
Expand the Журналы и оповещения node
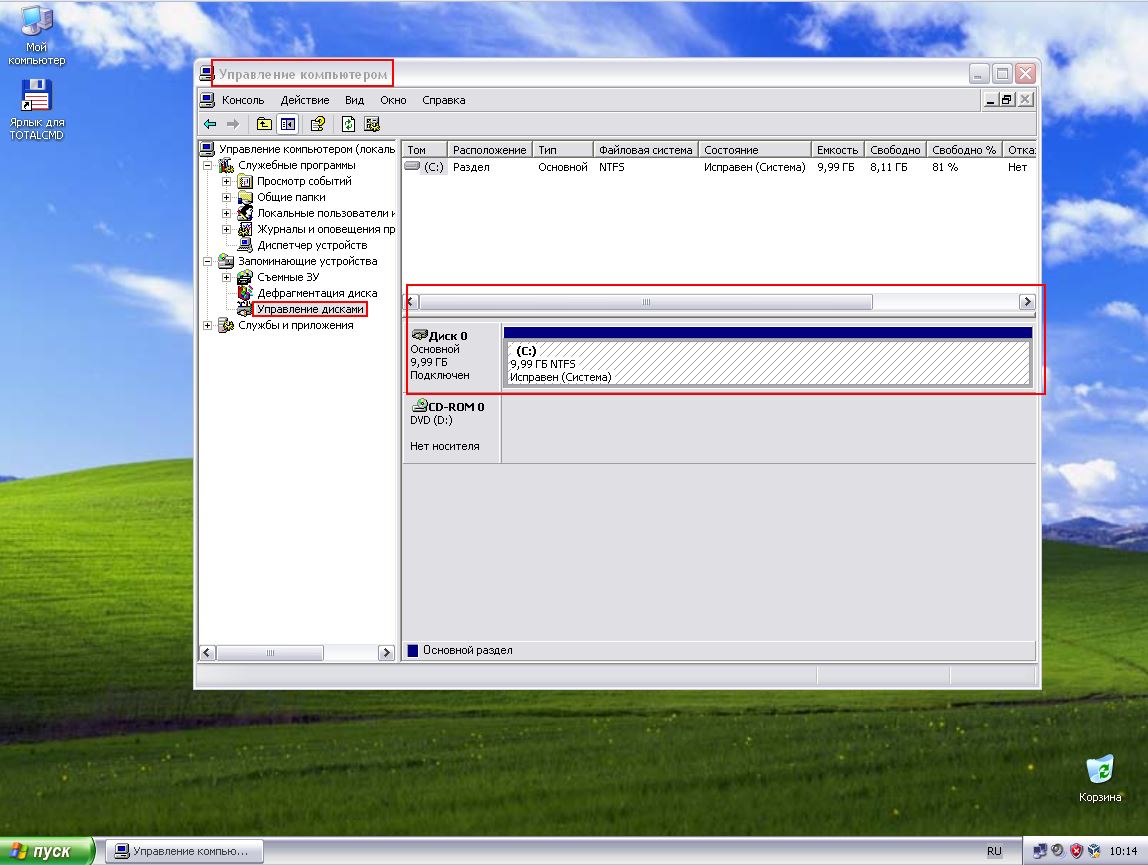[x=226, y=229]
